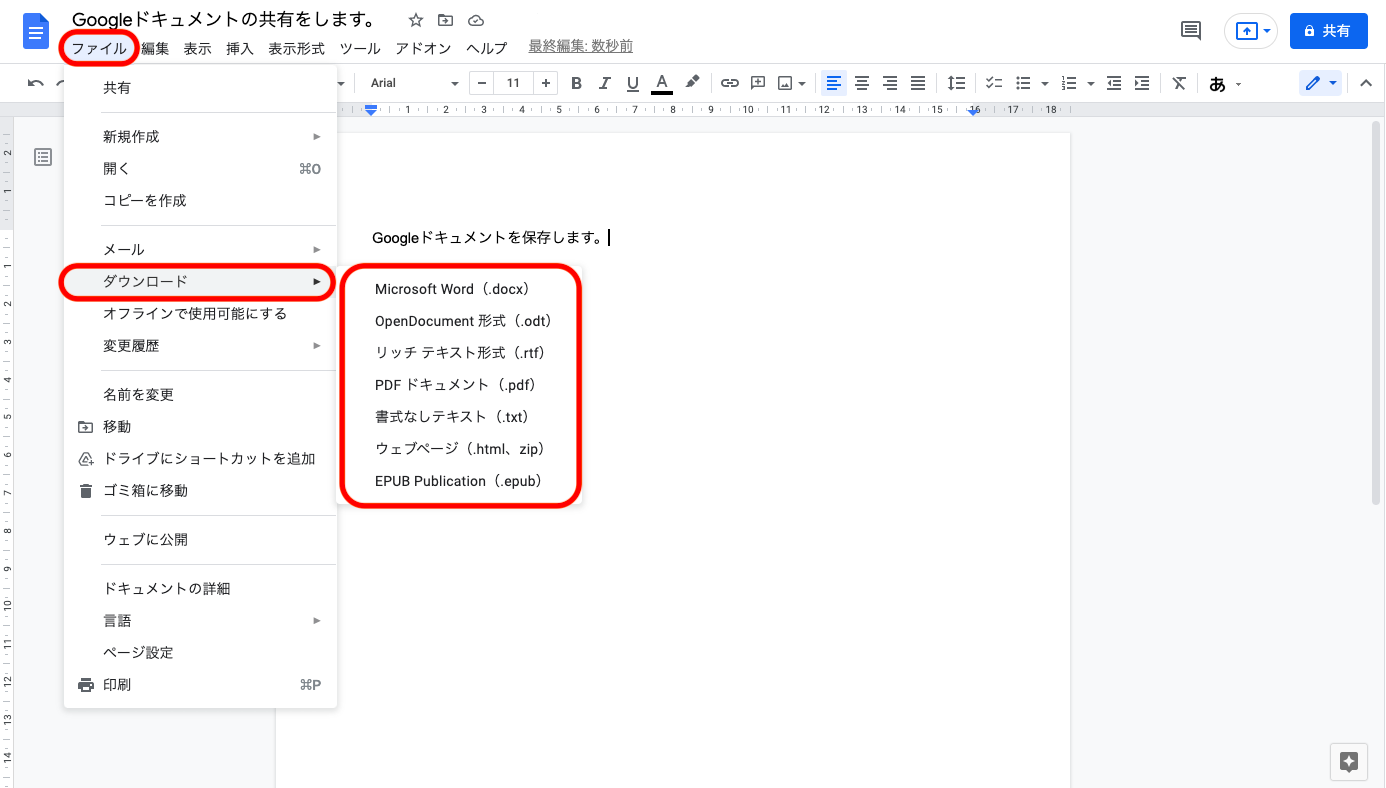Choose コピーを作成 from the menu

(x=200, y=201)
